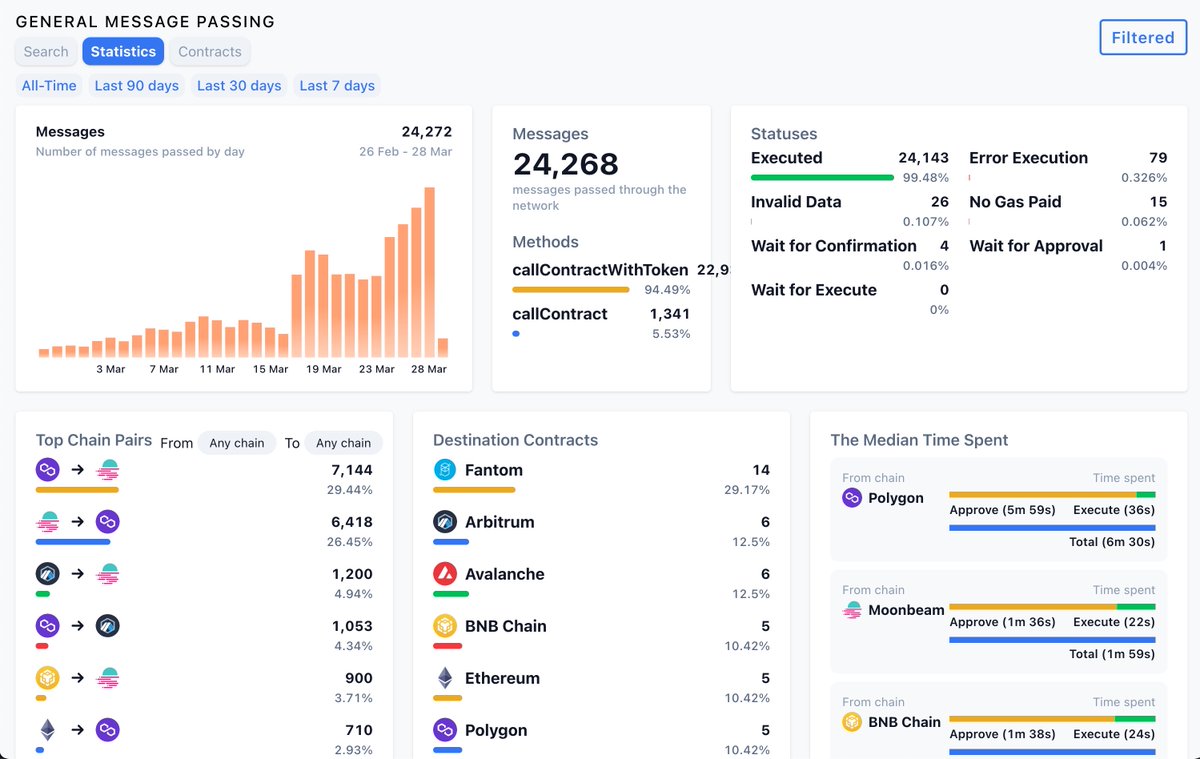
Task: Enable the Last 7 days filter
Action: [337, 86]
